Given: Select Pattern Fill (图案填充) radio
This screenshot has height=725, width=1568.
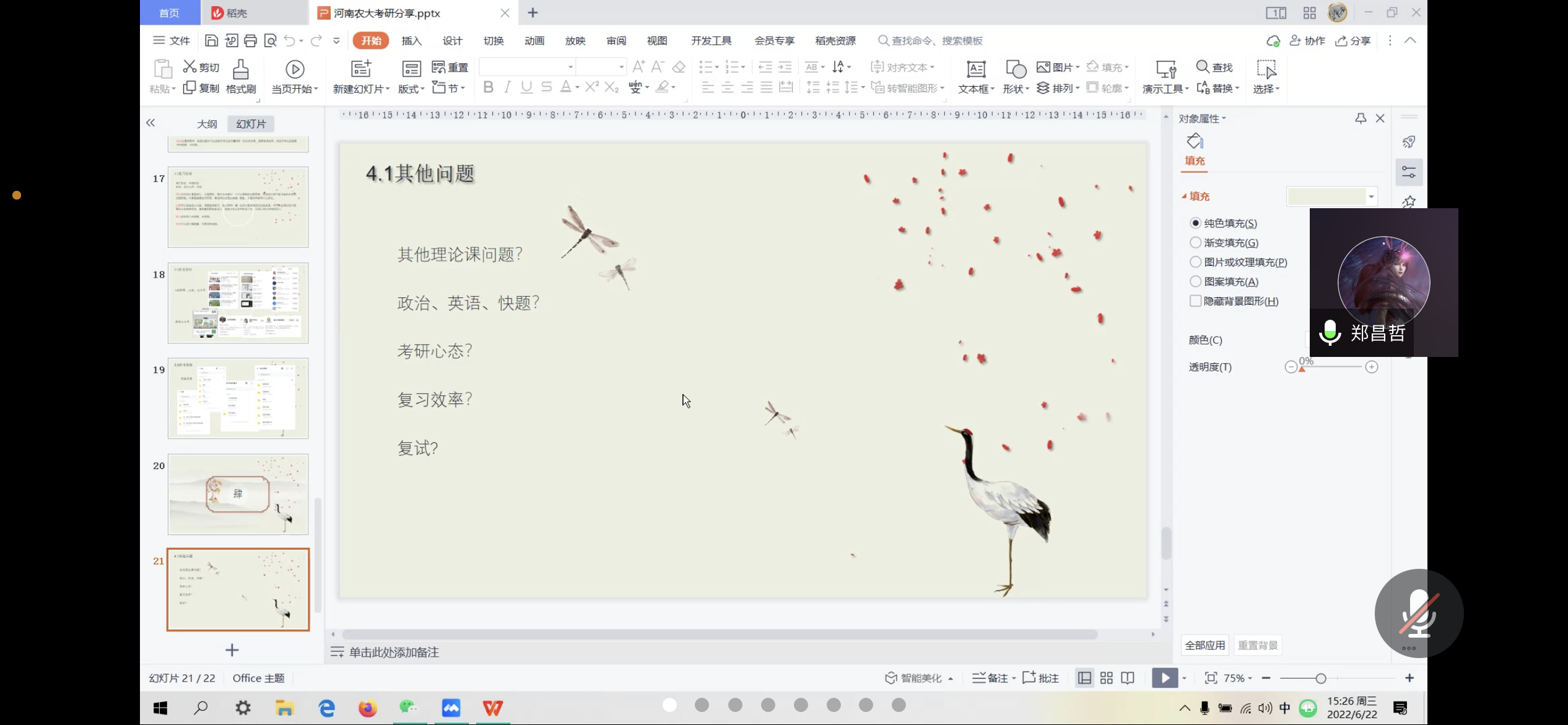Looking at the screenshot, I should (1196, 281).
